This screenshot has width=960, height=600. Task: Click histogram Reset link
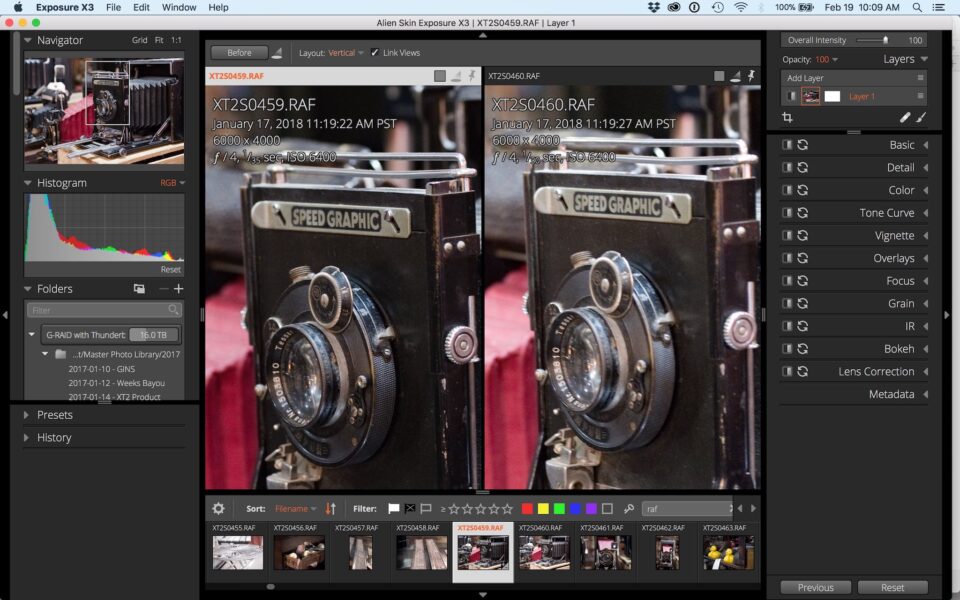pos(170,269)
